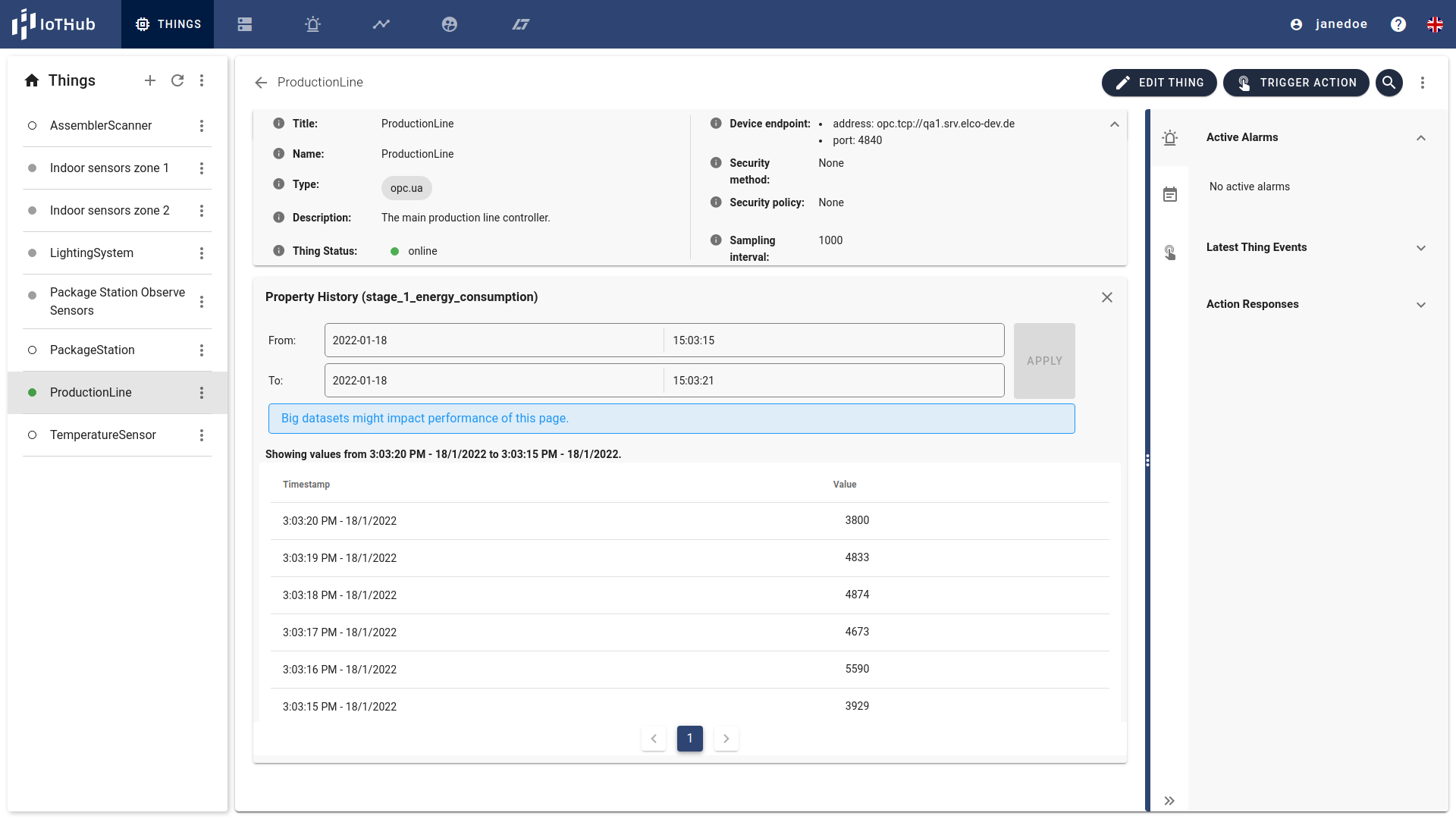Click info icon next to Device endpoint
Screen dimensions: 1456x819
tap(715, 123)
